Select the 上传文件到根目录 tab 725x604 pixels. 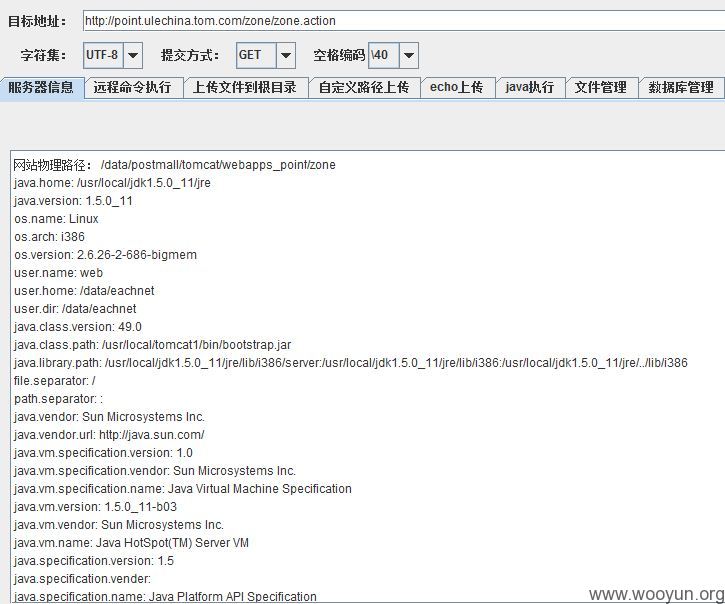(x=245, y=88)
